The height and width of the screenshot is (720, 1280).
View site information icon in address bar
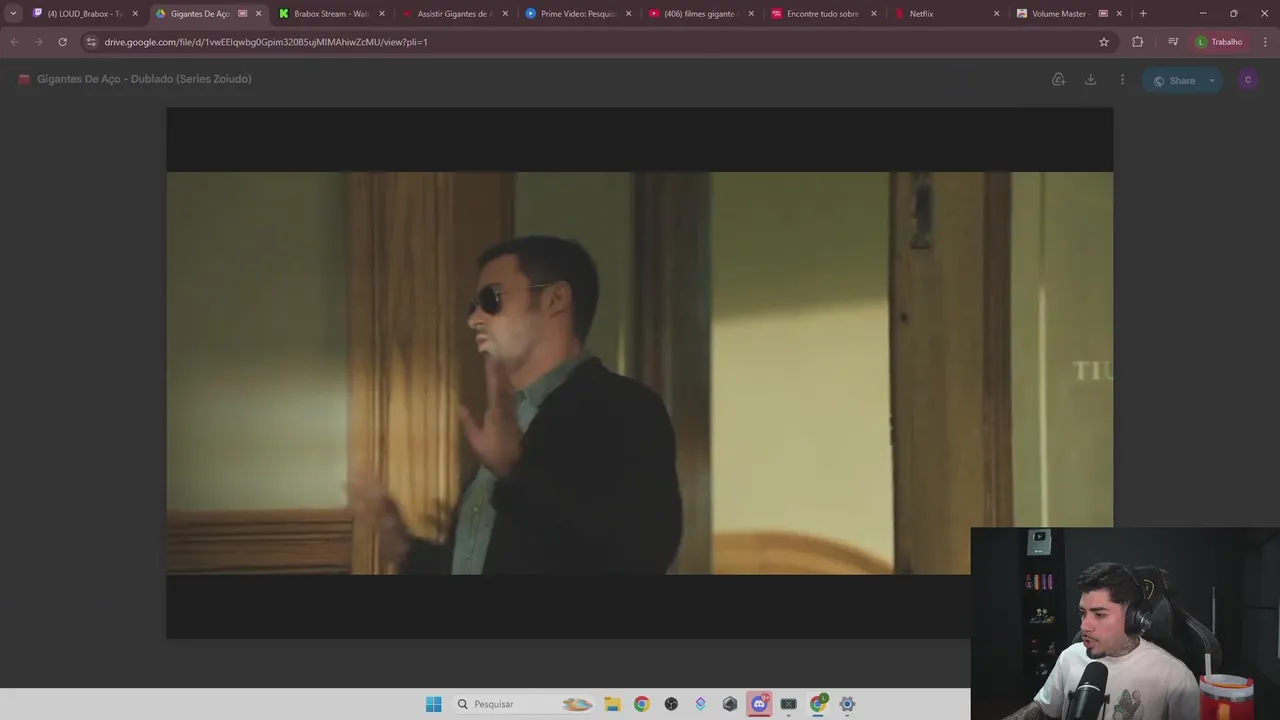(x=91, y=42)
